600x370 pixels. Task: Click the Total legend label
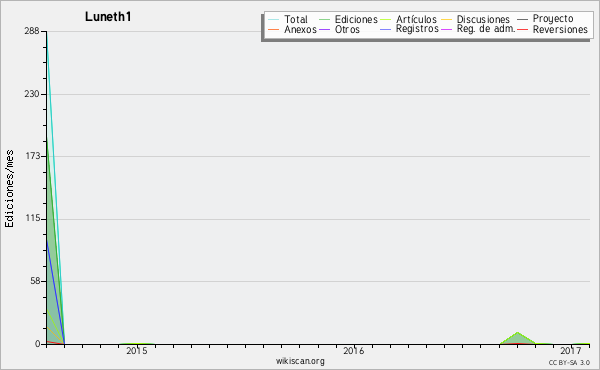(x=296, y=19)
